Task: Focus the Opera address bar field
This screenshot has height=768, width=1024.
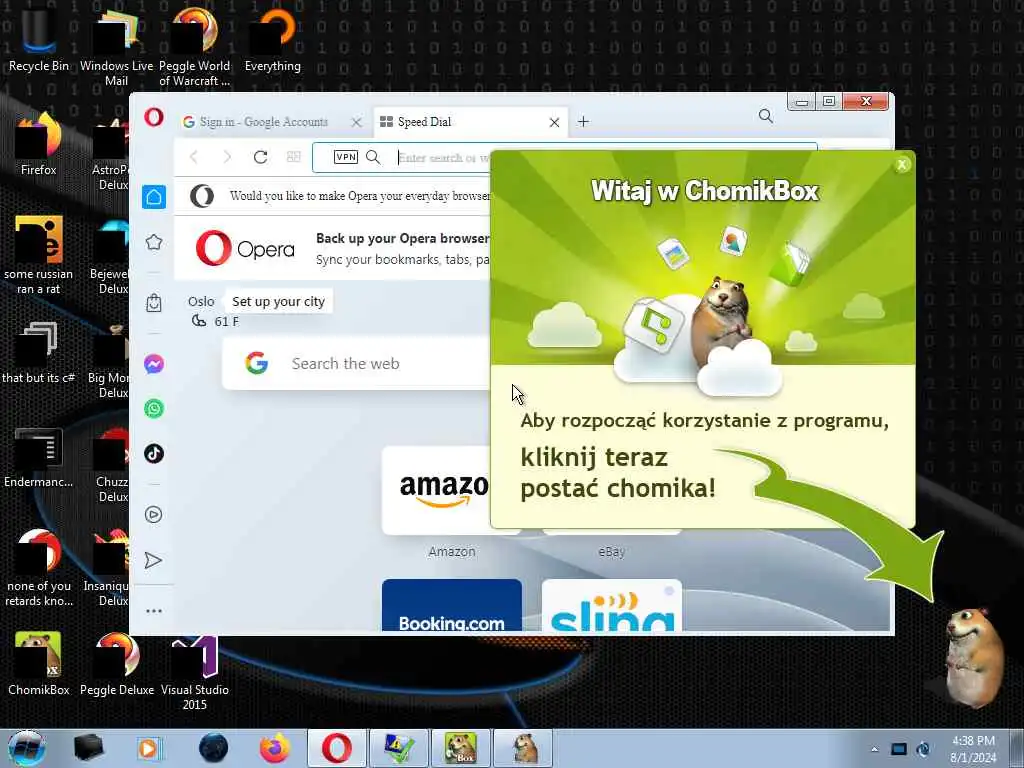Action: tap(564, 157)
